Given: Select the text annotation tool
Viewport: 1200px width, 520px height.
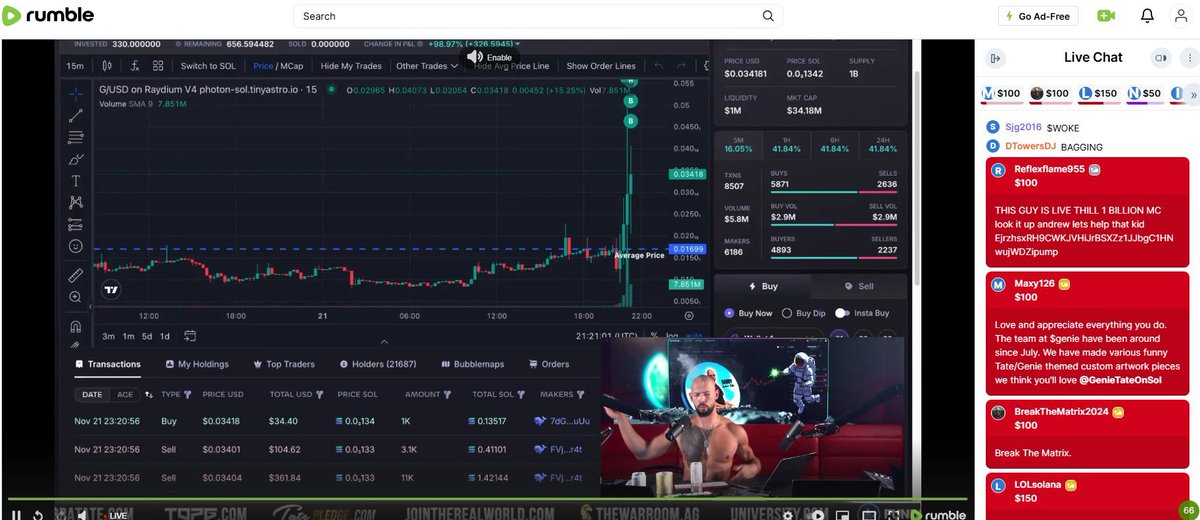Looking at the screenshot, I should pyautogui.click(x=75, y=181).
